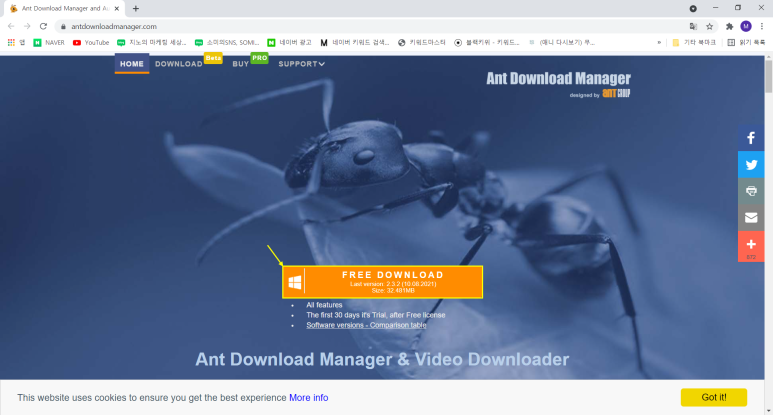Open the reading list button
This screenshot has height=415, width=773.
pos(746,43)
